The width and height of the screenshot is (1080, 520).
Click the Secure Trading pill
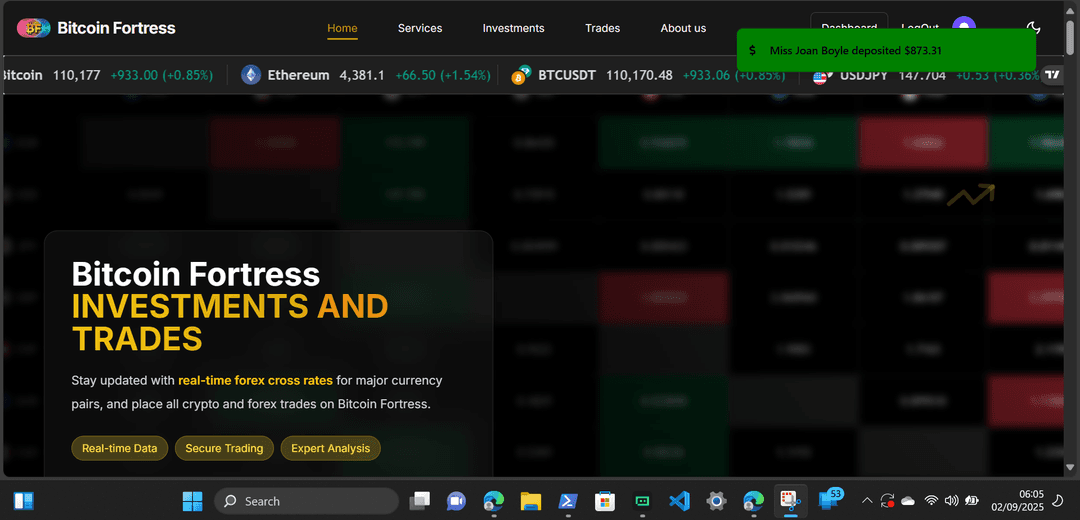click(224, 448)
